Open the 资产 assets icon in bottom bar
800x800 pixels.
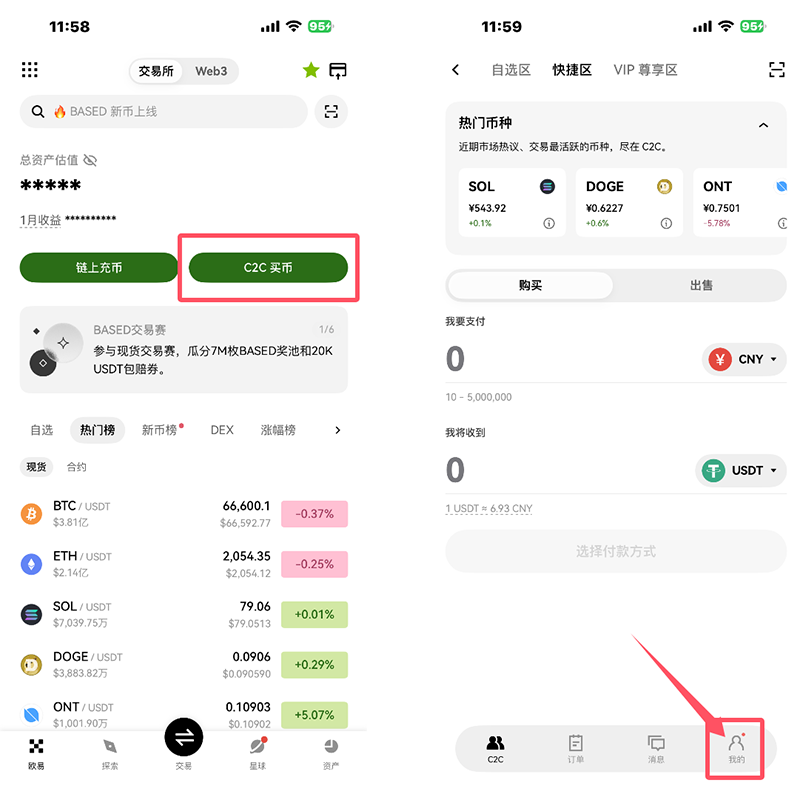click(331, 746)
